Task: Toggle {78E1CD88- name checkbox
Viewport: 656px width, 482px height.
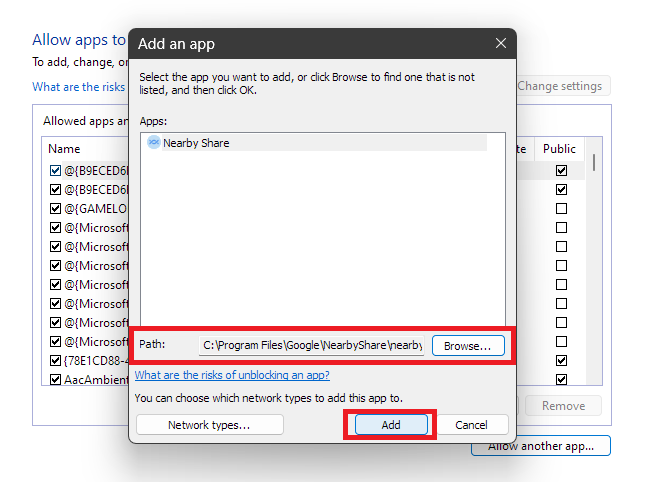Action: 55,360
